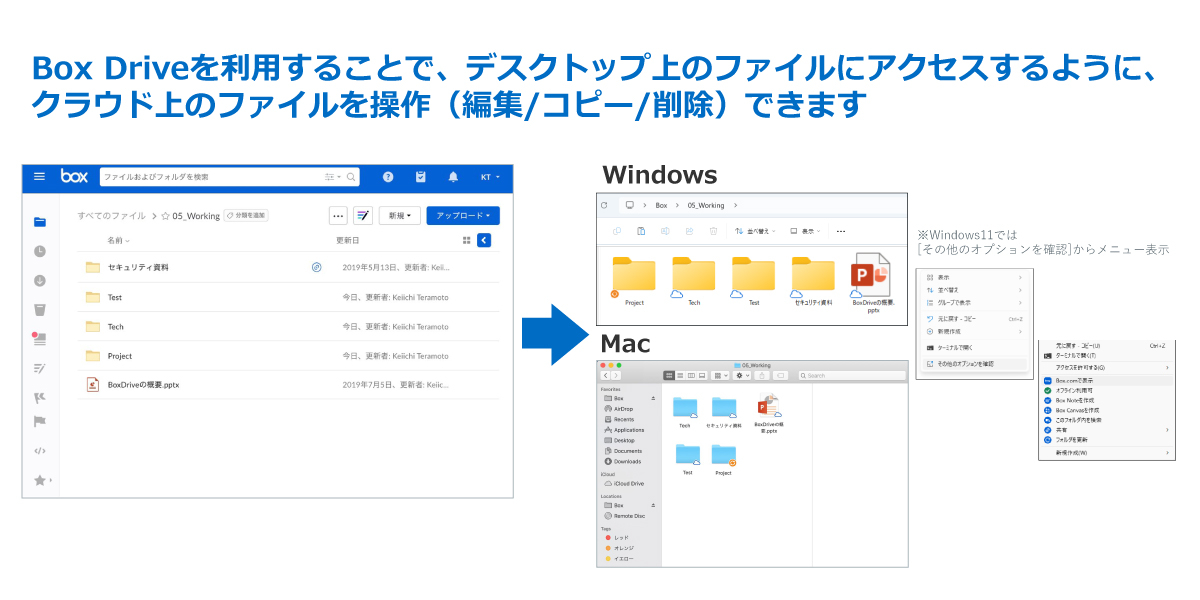
Task: Open the Box notifications bell icon
Action: coord(453,177)
